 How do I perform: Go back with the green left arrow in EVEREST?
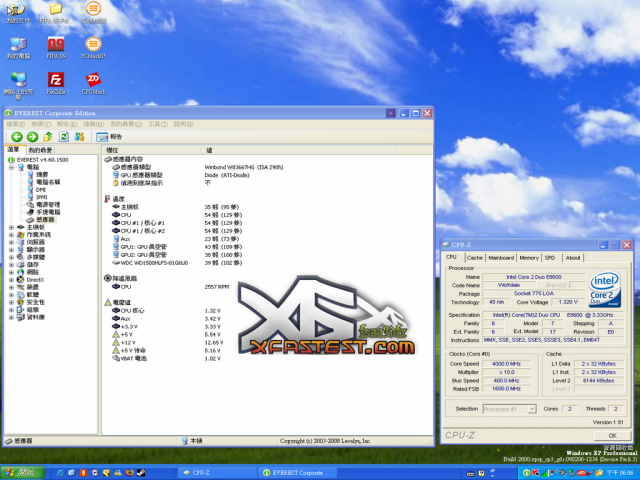click(17, 137)
